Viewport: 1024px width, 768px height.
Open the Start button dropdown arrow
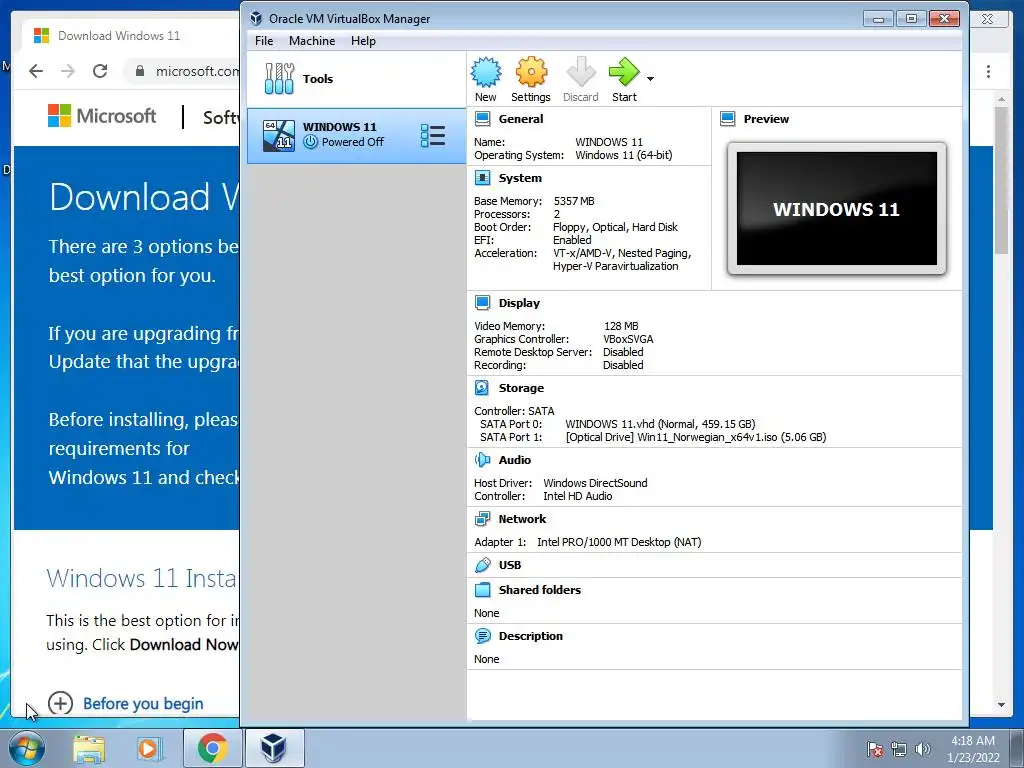point(650,79)
